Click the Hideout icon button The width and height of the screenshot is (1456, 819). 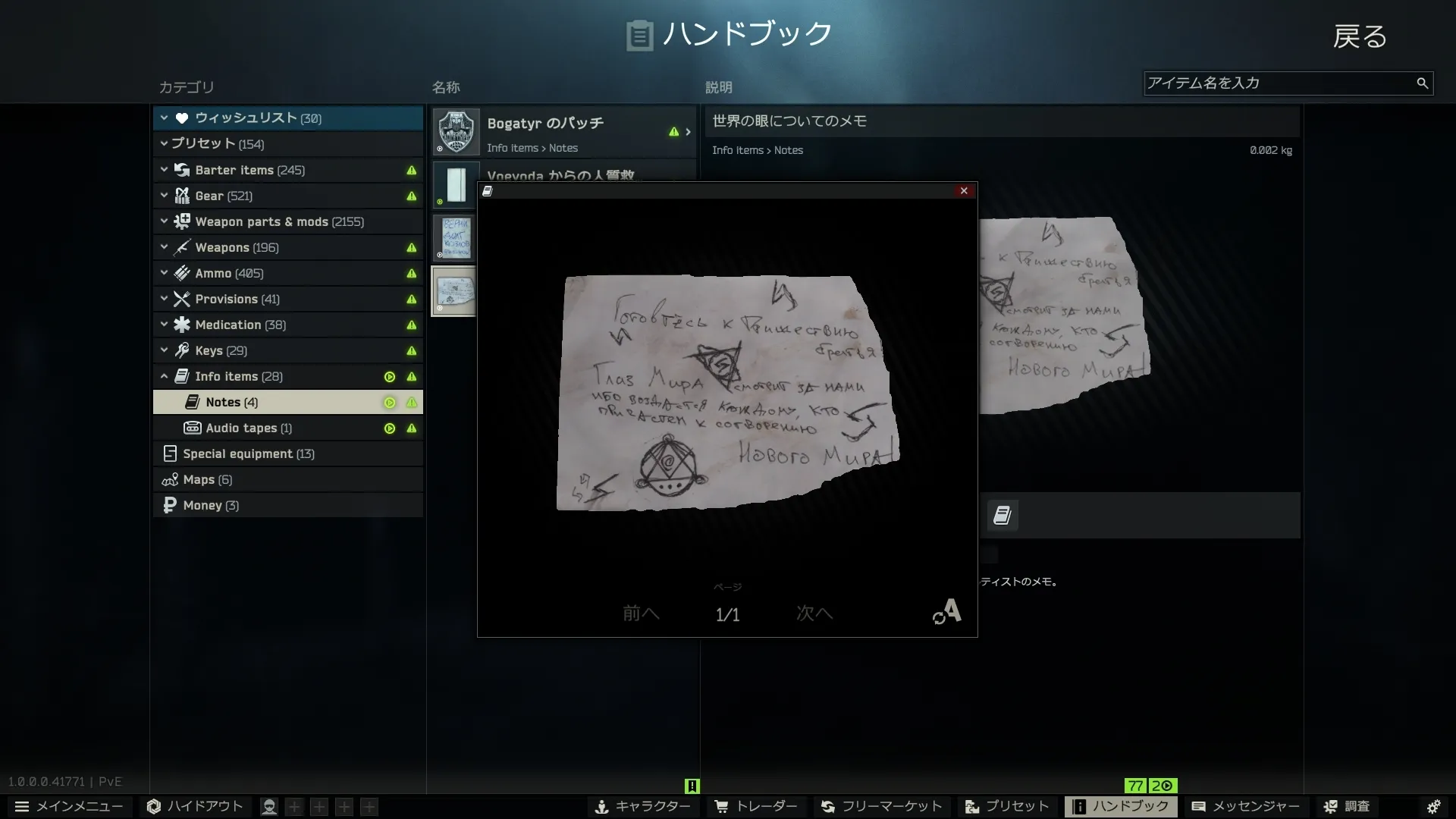click(x=195, y=807)
